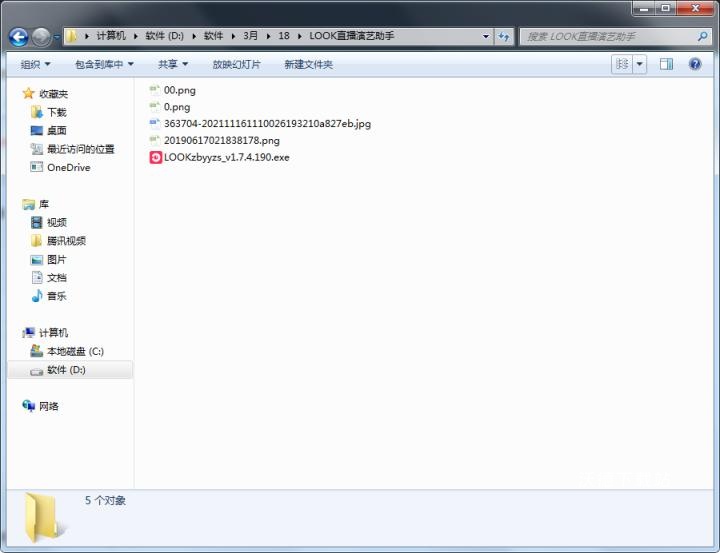The width and height of the screenshot is (720, 553).
Task: Expand the chevron after 计算机 in address bar
Action: click(x=135, y=36)
